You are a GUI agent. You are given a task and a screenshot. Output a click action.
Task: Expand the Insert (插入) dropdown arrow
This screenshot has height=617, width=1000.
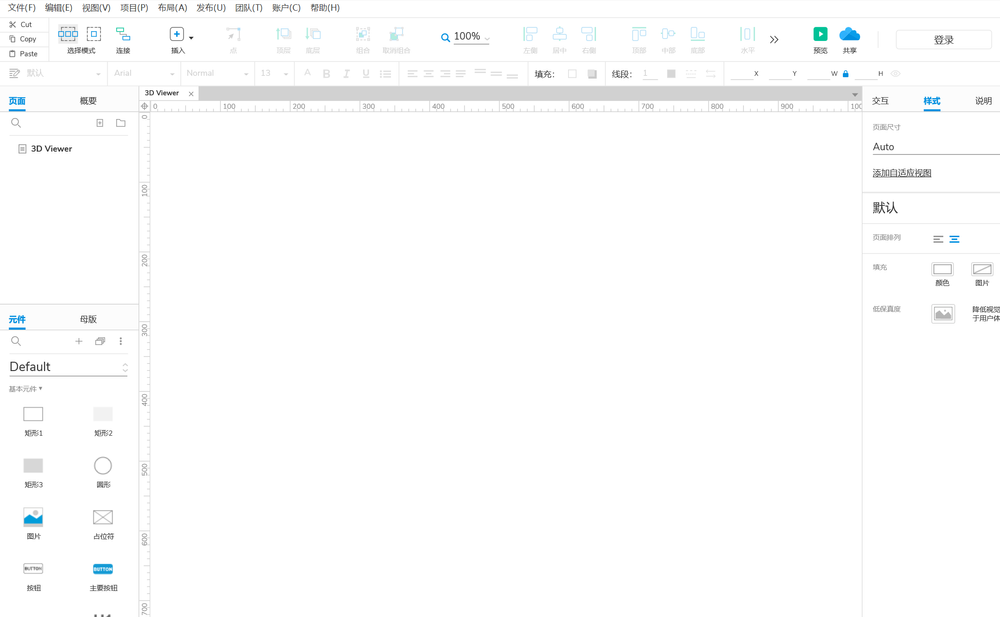(191, 38)
